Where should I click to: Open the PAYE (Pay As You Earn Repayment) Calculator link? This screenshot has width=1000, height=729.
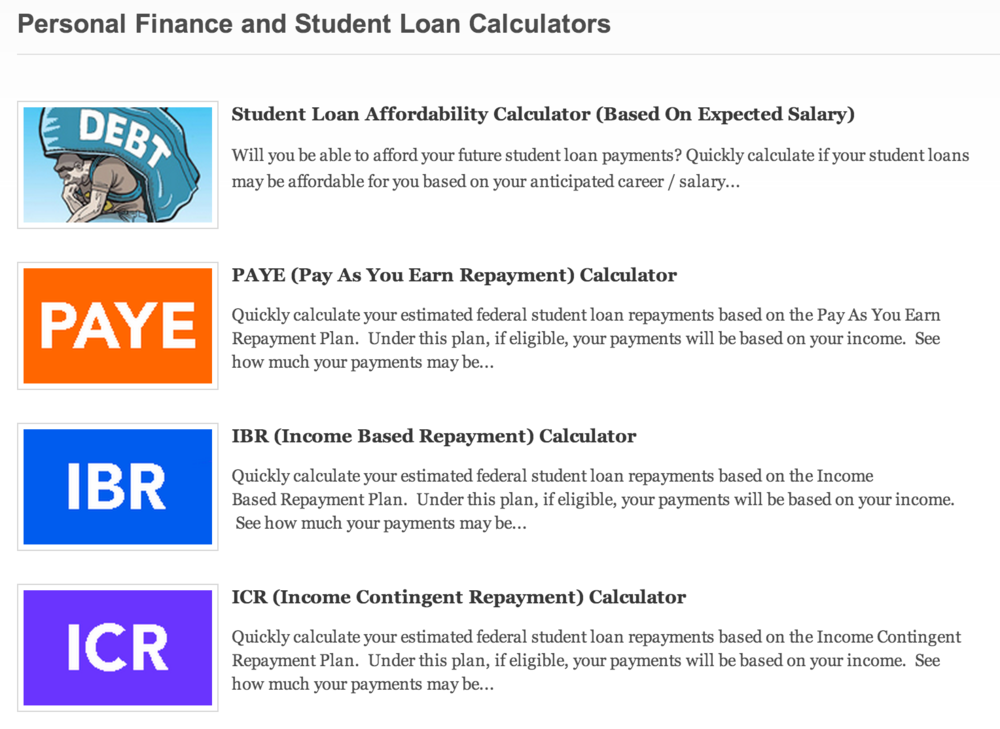point(454,275)
